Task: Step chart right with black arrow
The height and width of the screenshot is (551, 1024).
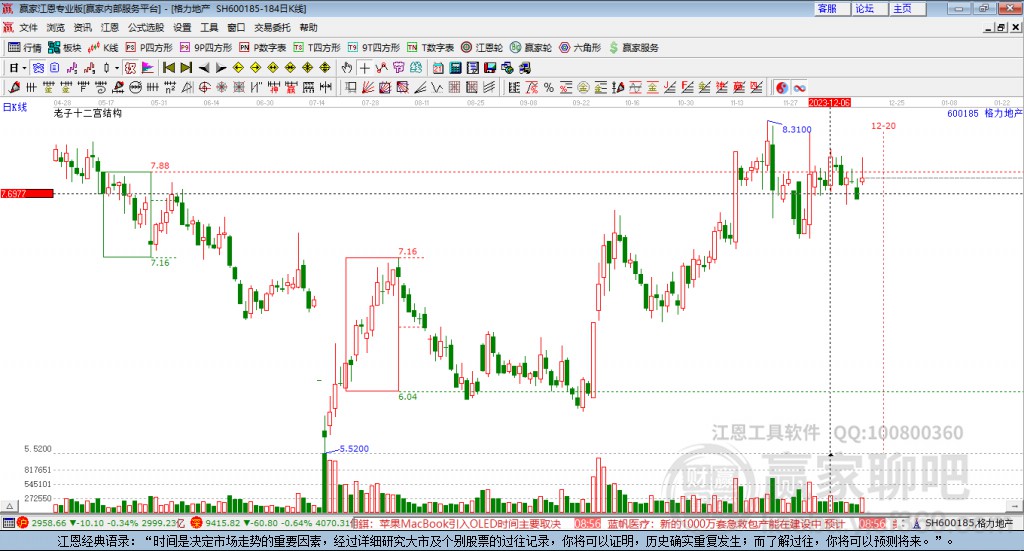Action: pyautogui.click(x=221, y=68)
